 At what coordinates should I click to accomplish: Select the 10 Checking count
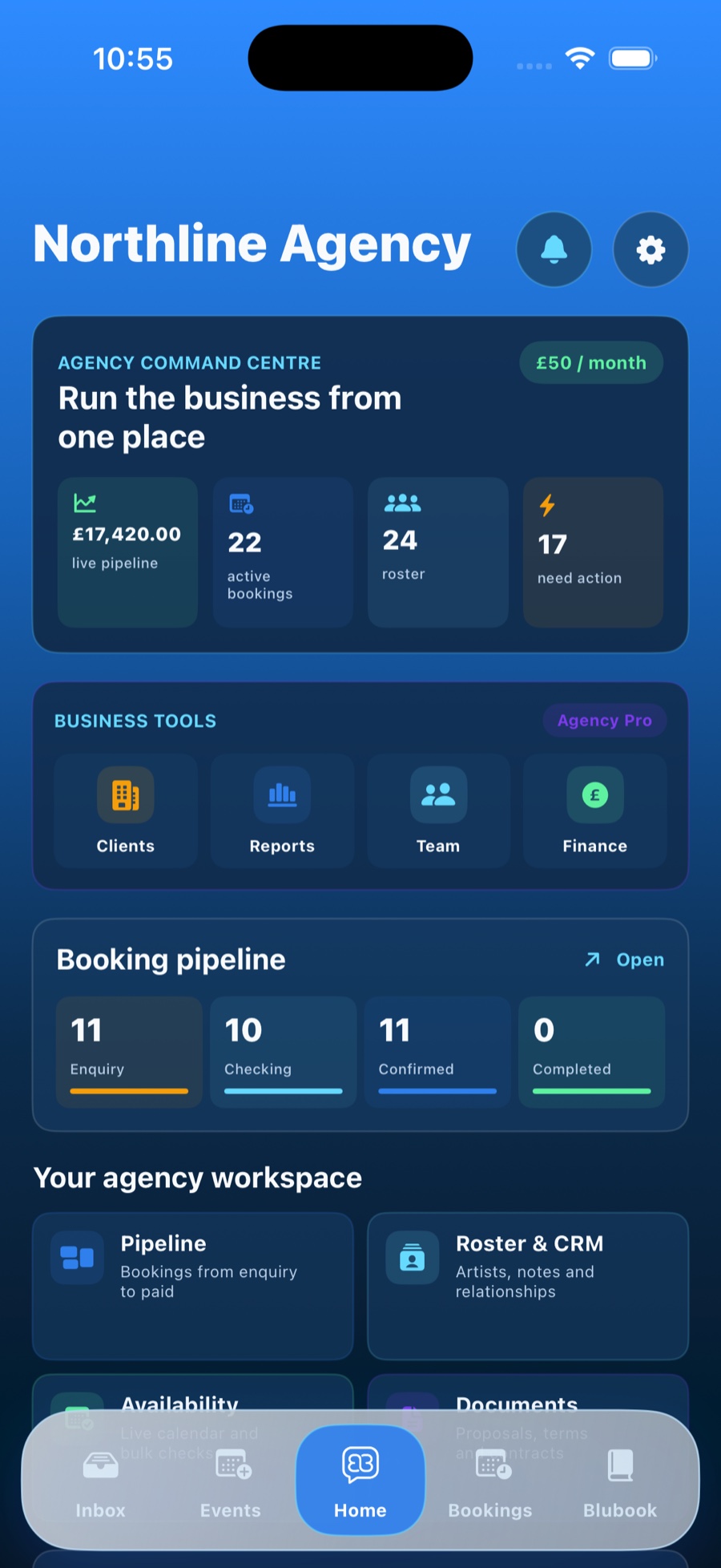click(x=244, y=1030)
